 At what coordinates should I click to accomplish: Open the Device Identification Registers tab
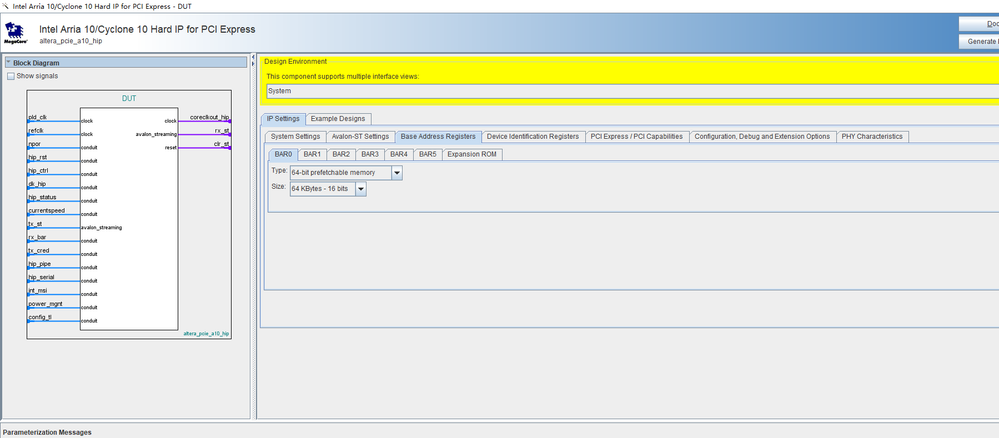533,136
